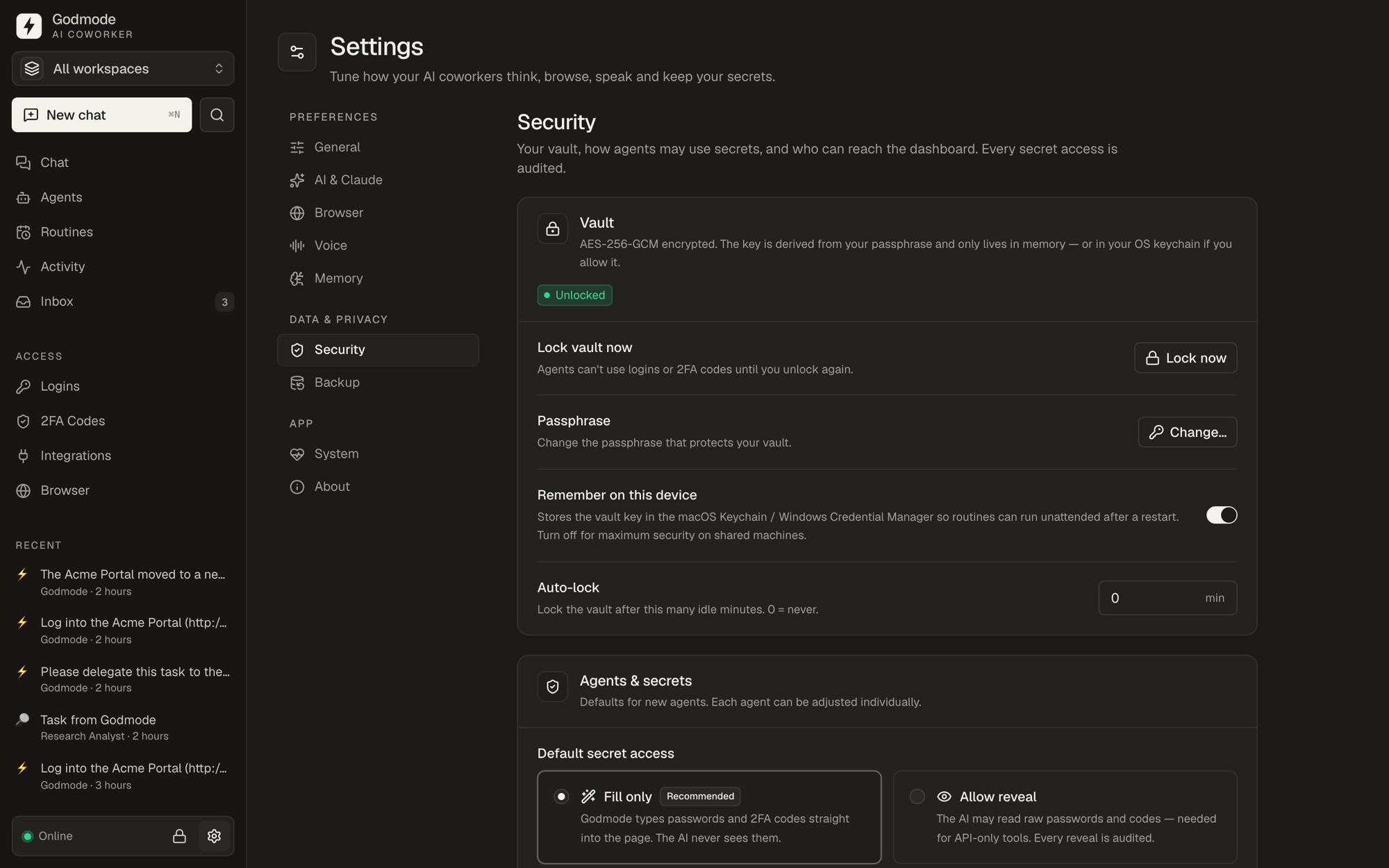Go to Routines in the sidebar
Image resolution: width=1389 pixels, height=868 pixels.
(123, 232)
